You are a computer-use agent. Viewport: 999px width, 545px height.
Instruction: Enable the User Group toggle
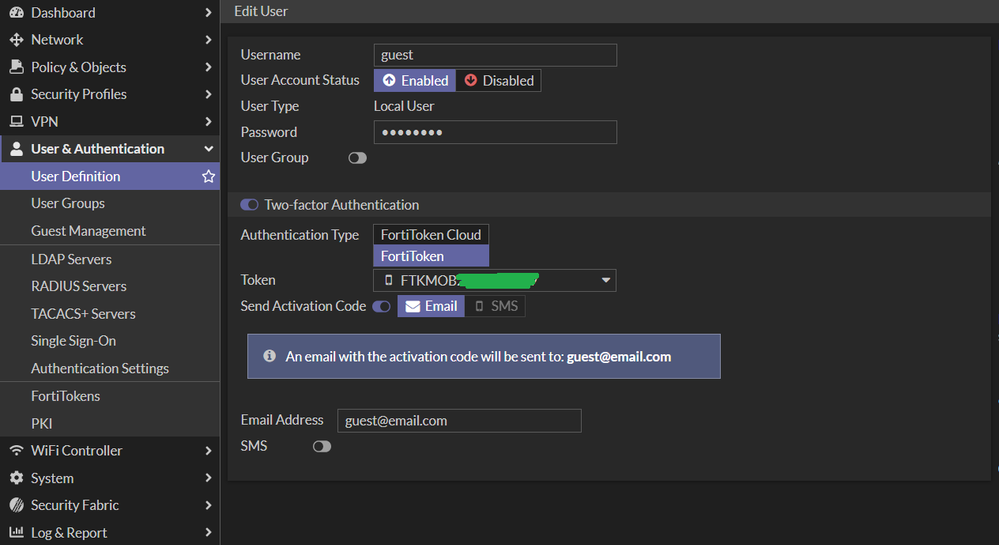tap(357, 158)
